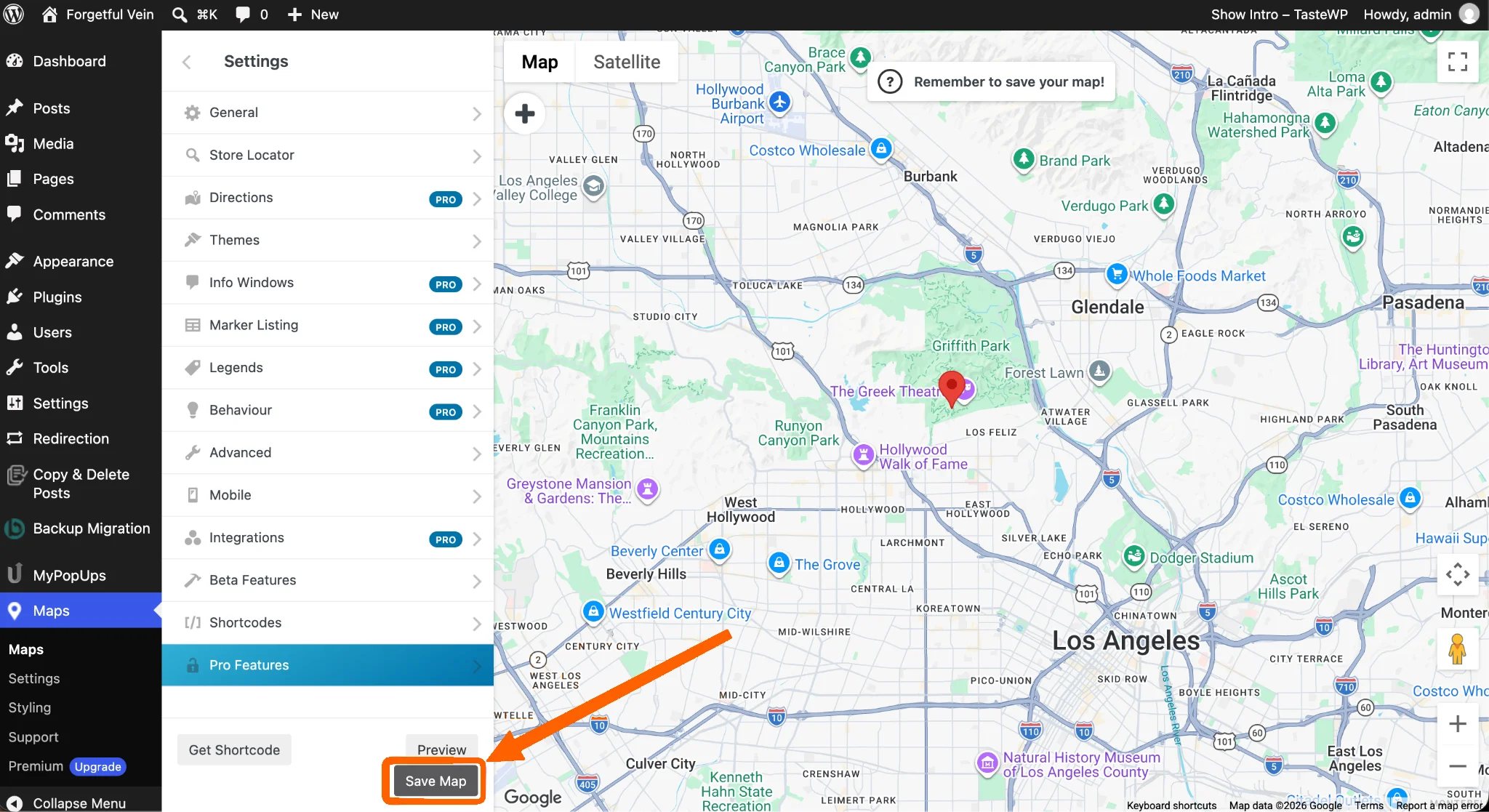1489x812 pixels.
Task: Click the Mobile device icon
Action: pyautogui.click(x=192, y=495)
